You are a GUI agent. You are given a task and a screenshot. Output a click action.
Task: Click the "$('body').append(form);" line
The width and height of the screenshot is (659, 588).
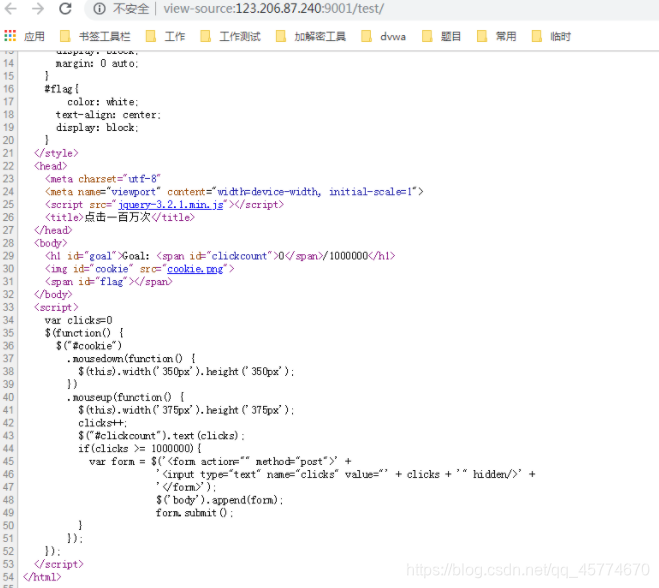[219, 500]
